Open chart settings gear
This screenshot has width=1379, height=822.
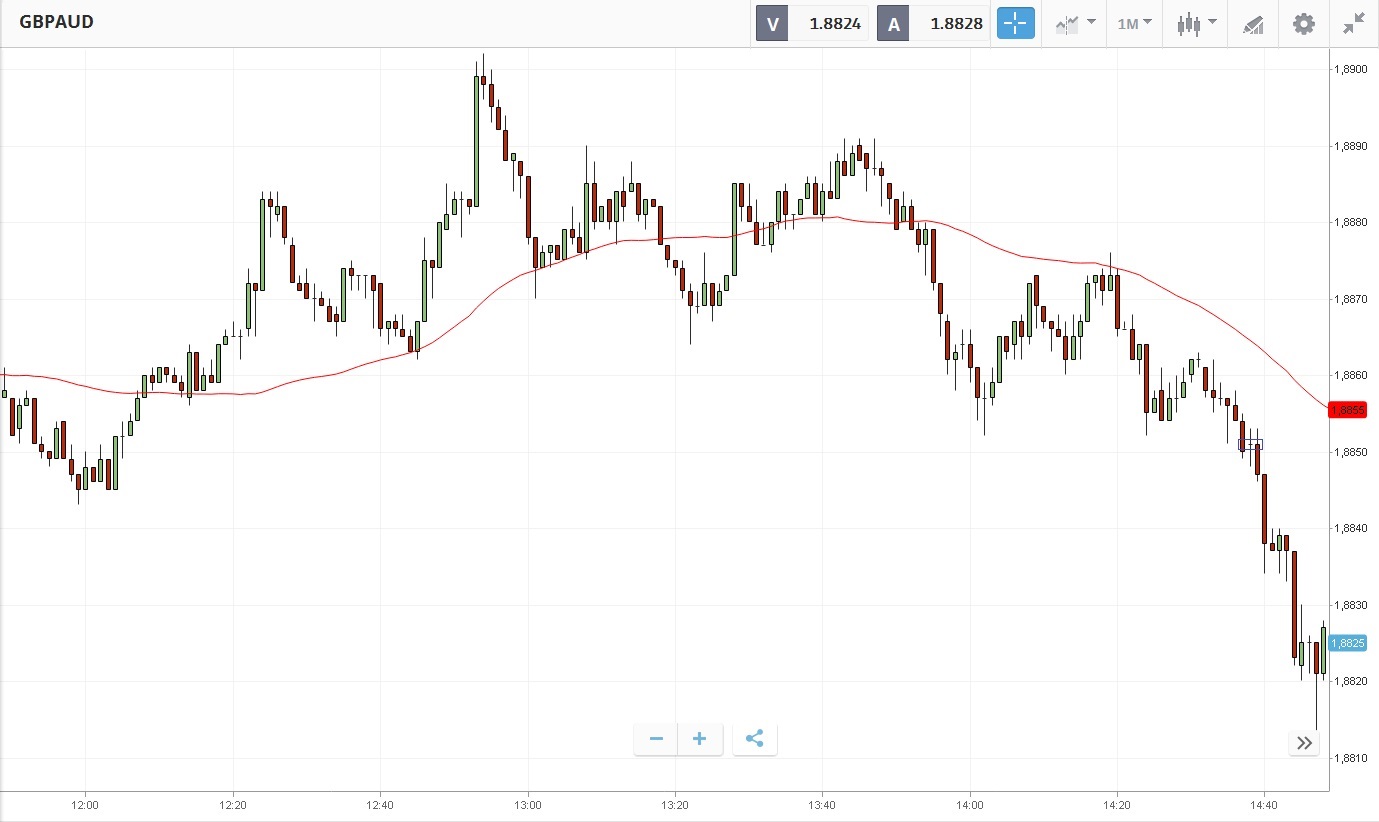pos(1304,23)
